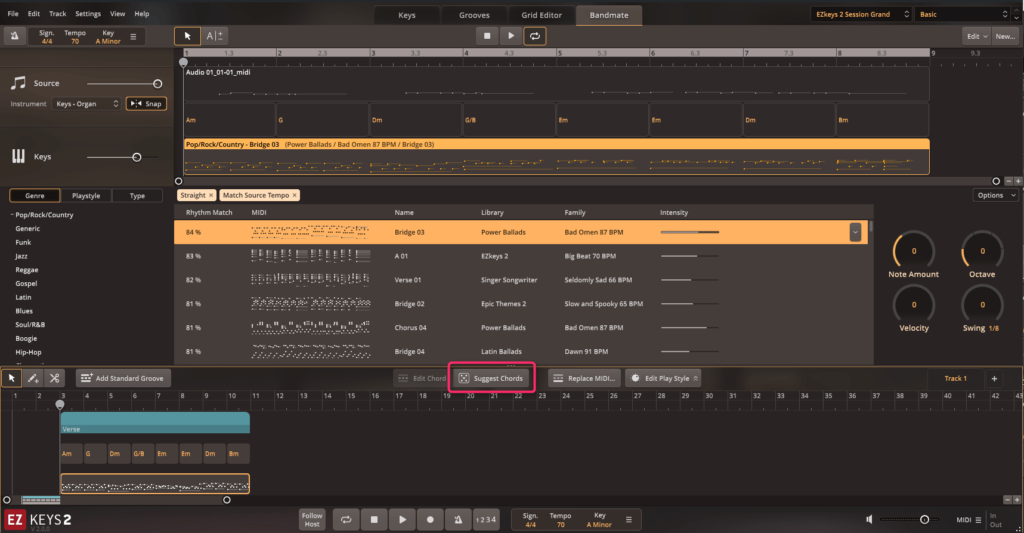
Task: Switch to the Keys tab
Action: 407,15
